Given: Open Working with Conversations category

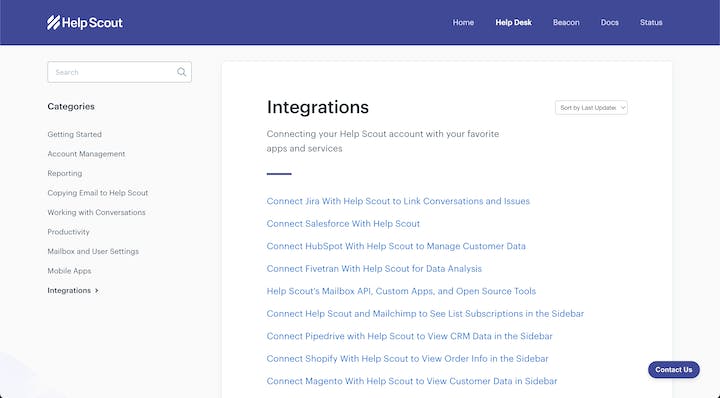Looking at the screenshot, I should (96, 213).
